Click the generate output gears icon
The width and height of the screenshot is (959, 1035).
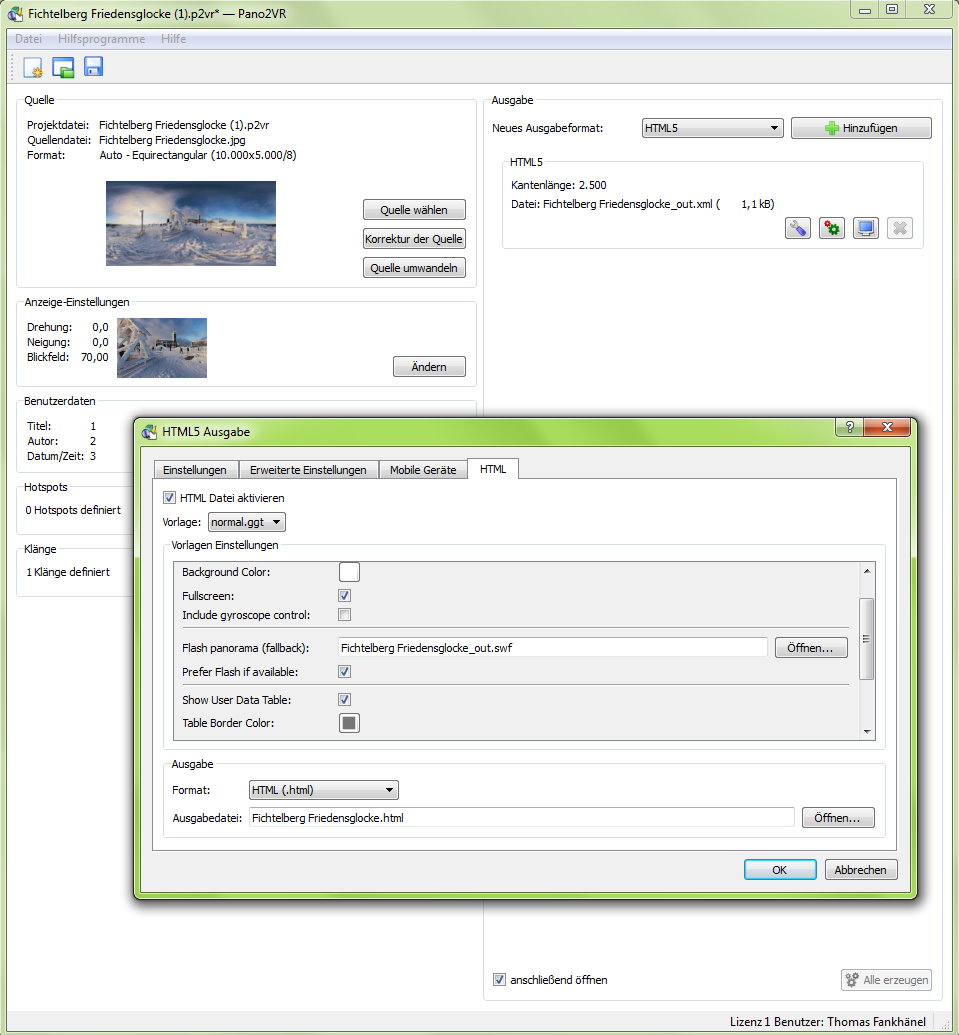coord(831,228)
